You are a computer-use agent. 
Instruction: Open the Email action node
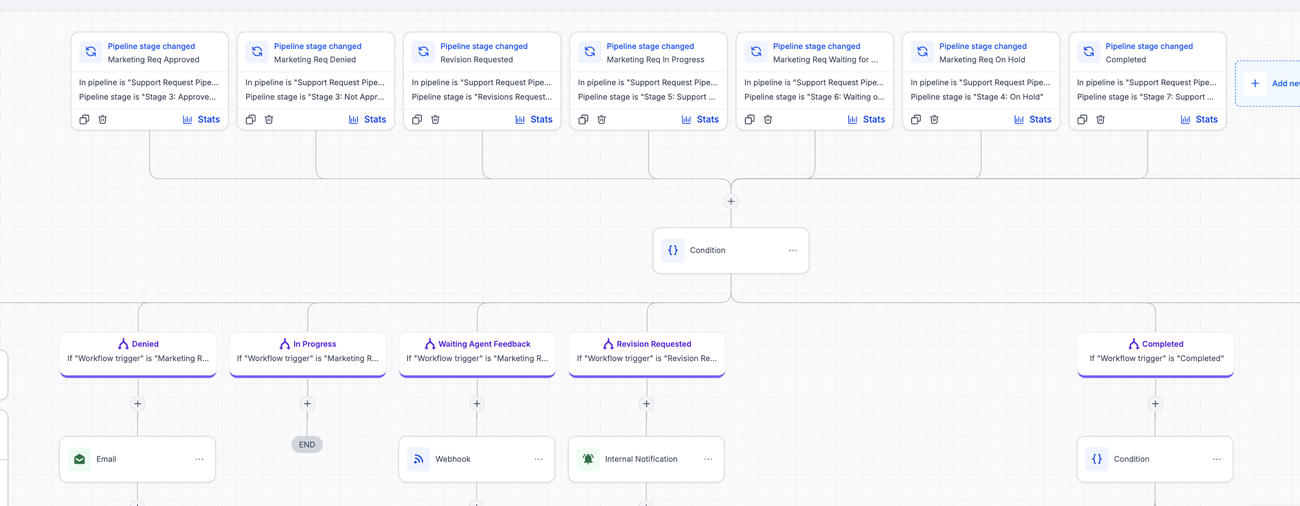(138, 459)
